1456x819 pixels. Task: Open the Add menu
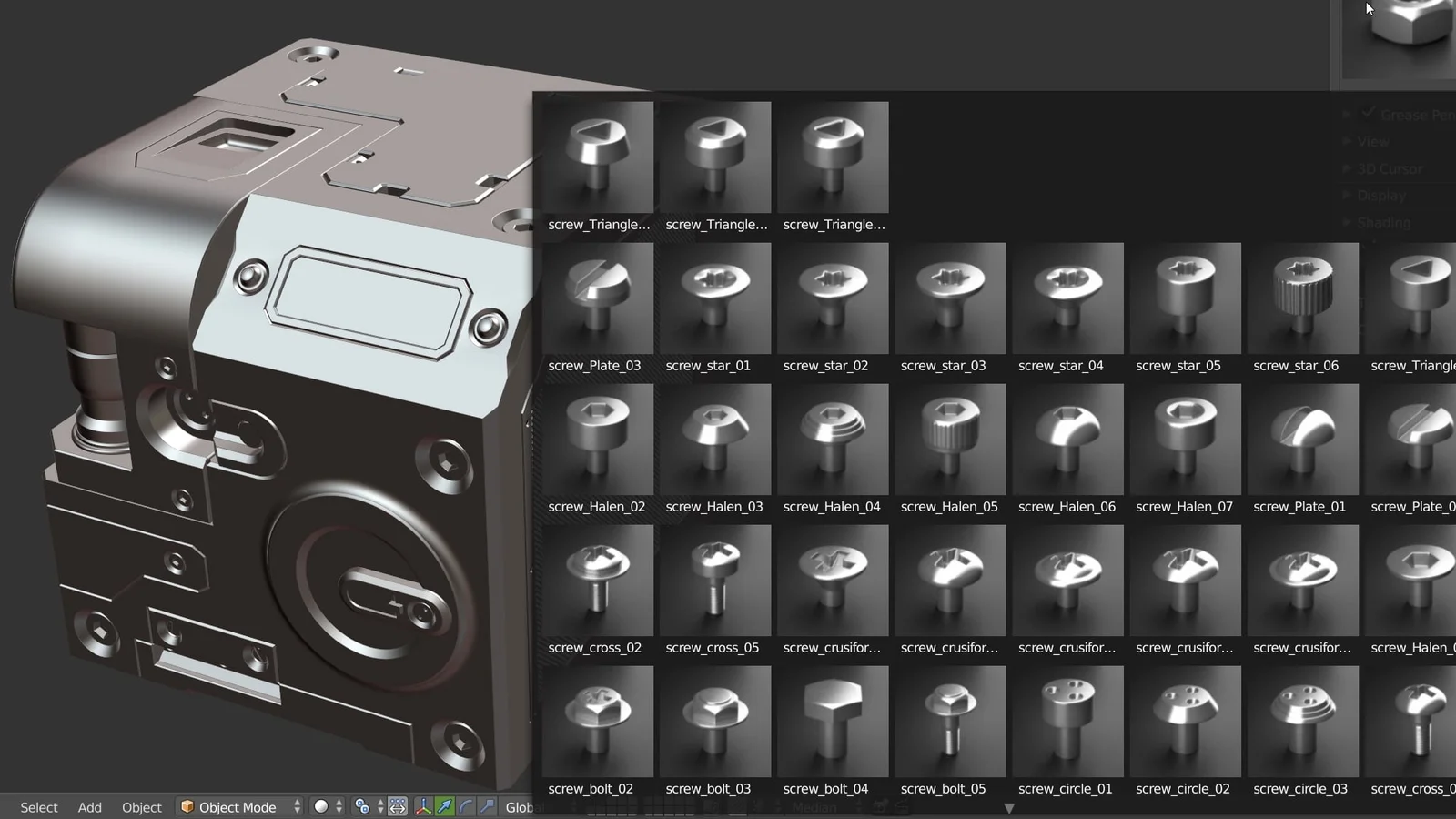pos(89,807)
